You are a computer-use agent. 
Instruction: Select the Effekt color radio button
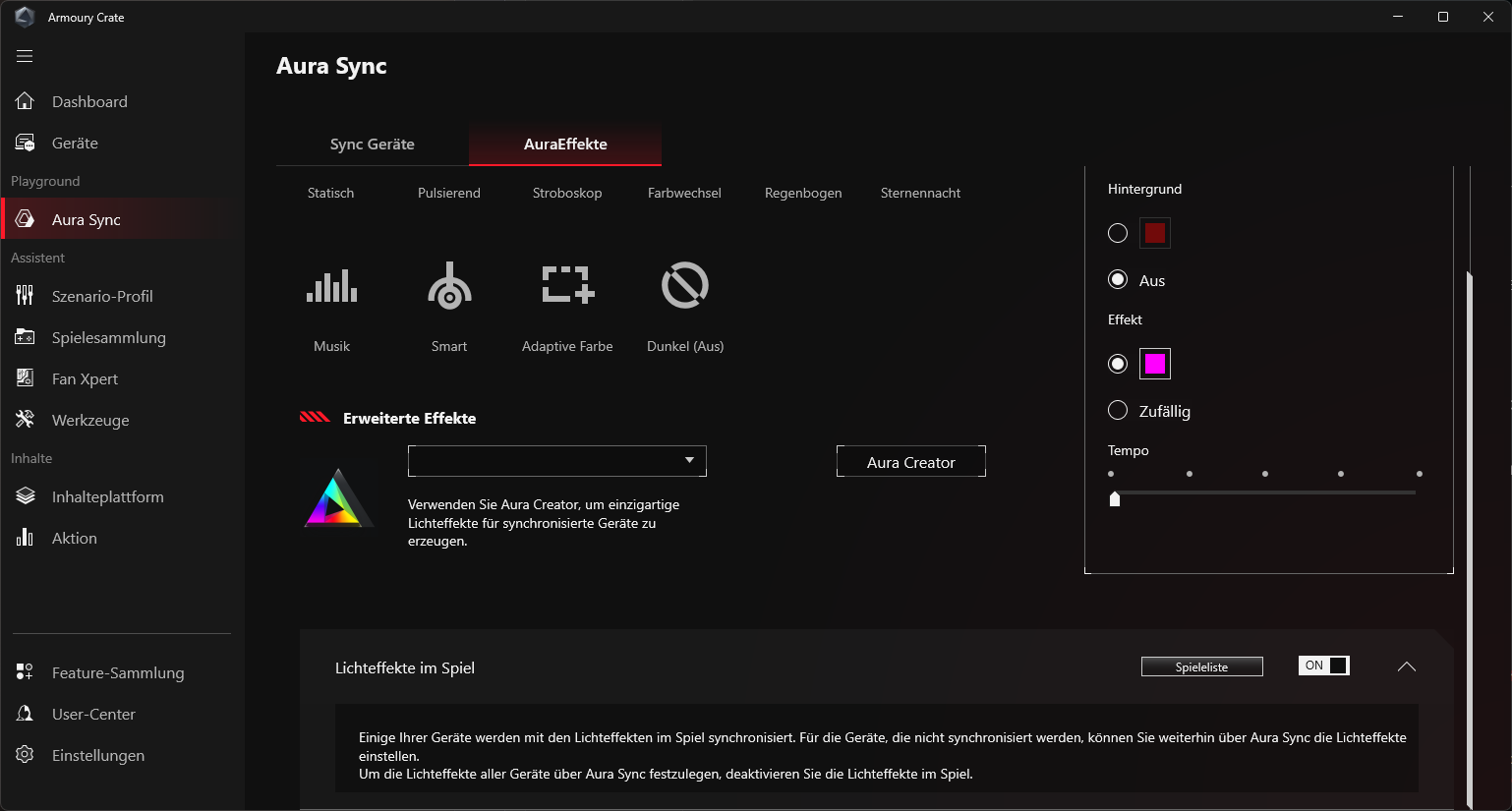pos(1118,364)
